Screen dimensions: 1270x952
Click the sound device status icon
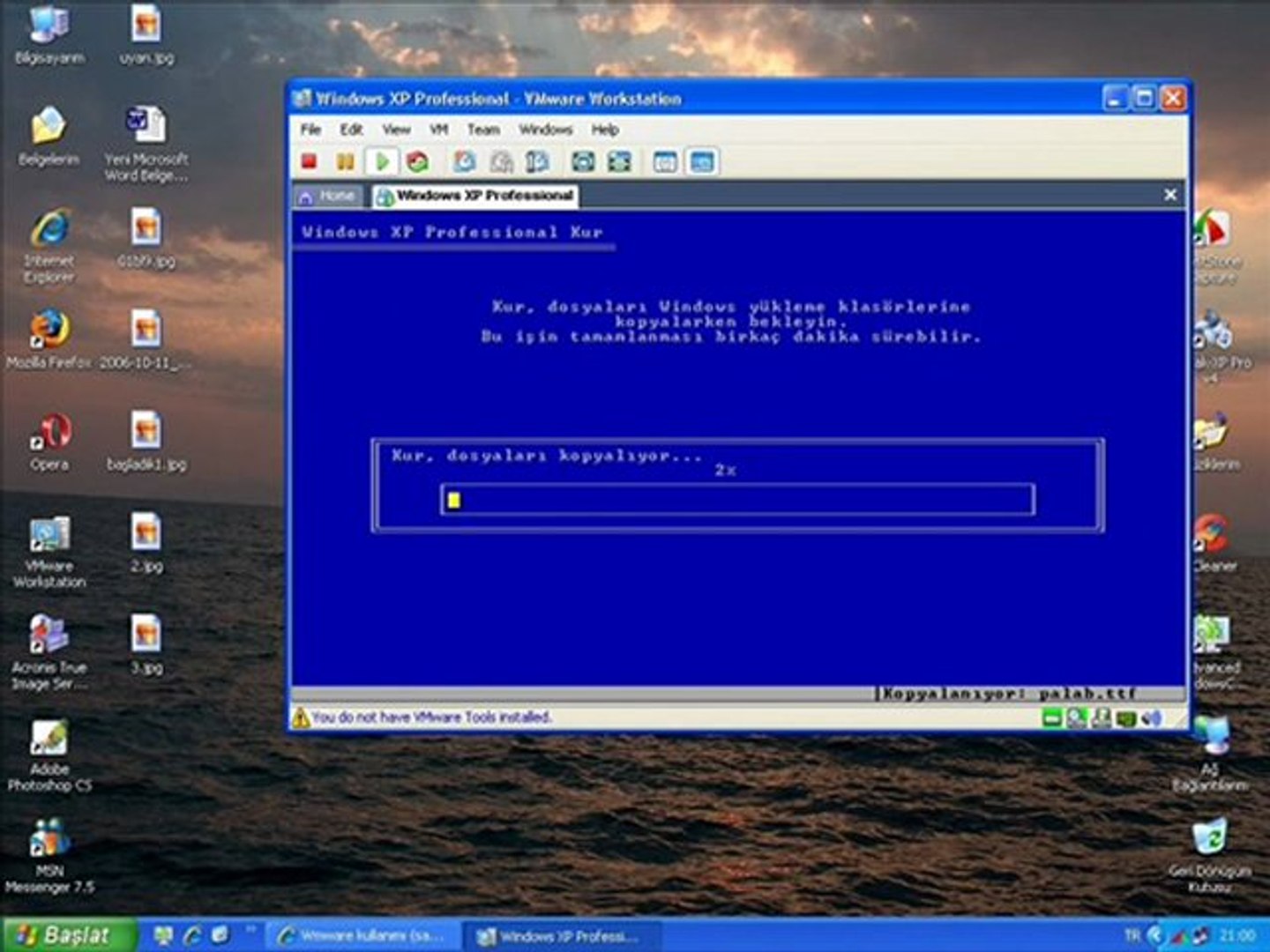click(x=1150, y=718)
